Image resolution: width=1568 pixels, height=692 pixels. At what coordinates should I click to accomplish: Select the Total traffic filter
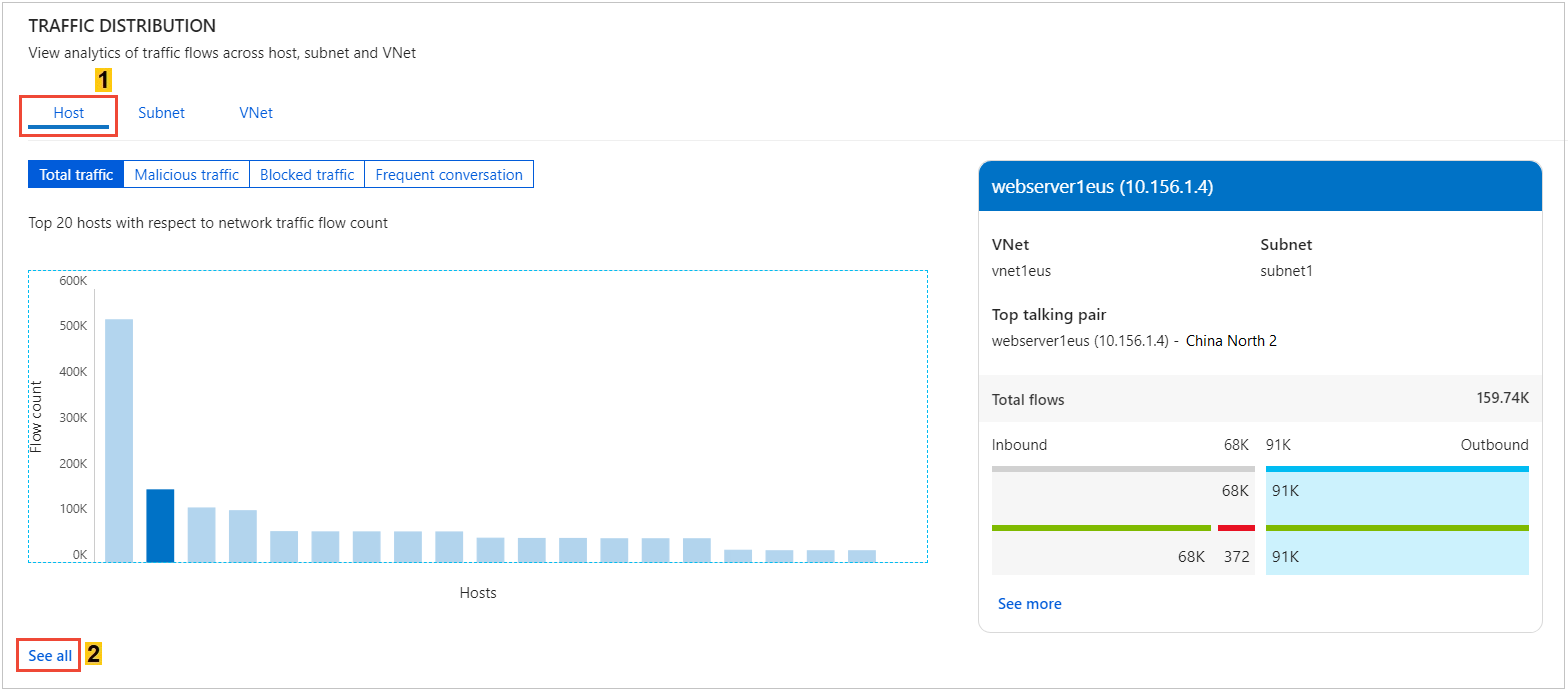(76, 174)
